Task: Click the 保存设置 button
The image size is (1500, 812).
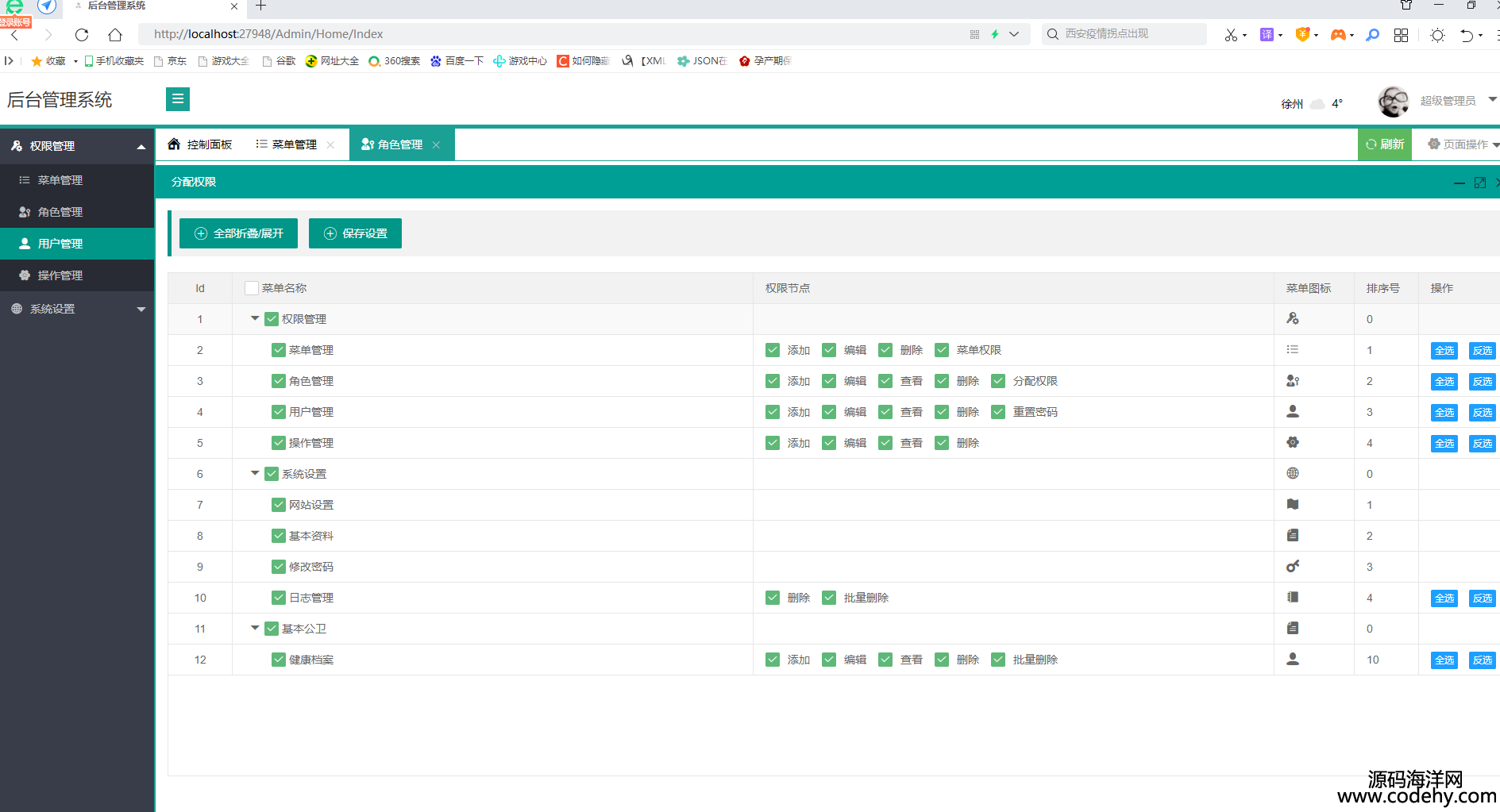Action: click(x=355, y=233)
